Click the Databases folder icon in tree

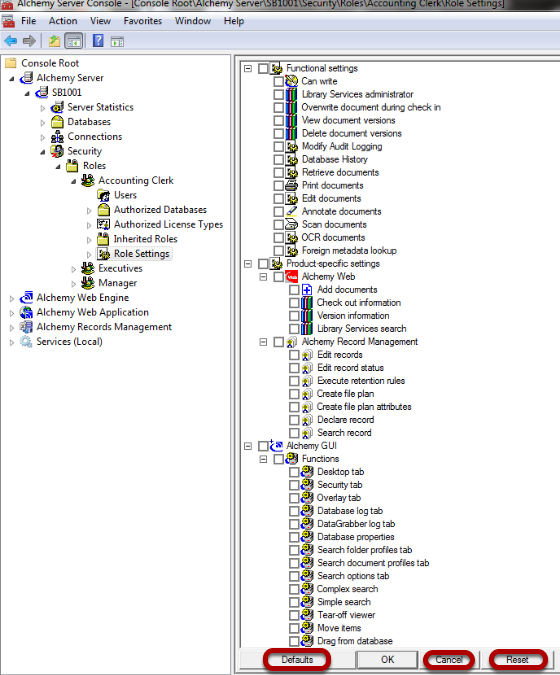pyautogui.click(x=57, y=122)
